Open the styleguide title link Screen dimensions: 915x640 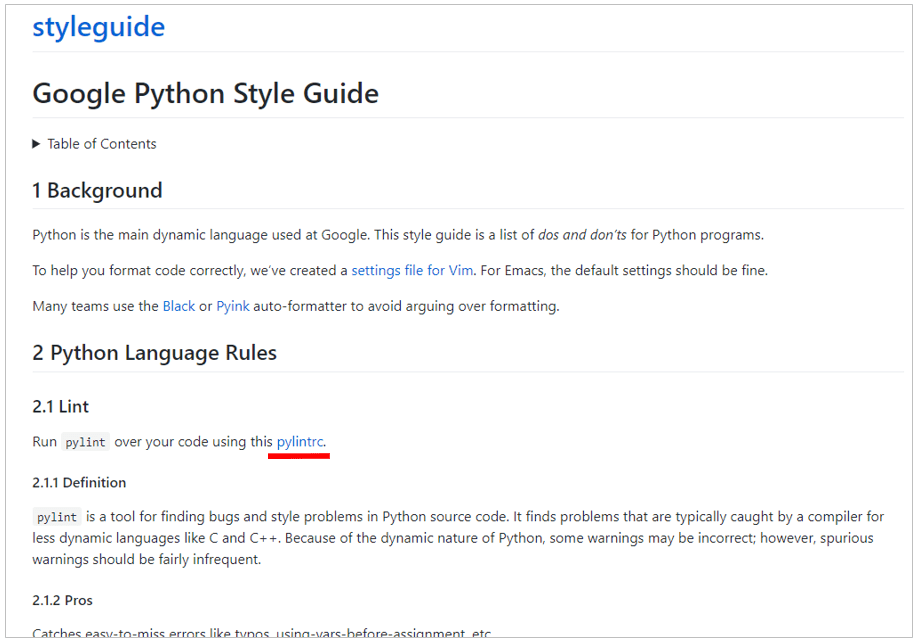point(99,27)
